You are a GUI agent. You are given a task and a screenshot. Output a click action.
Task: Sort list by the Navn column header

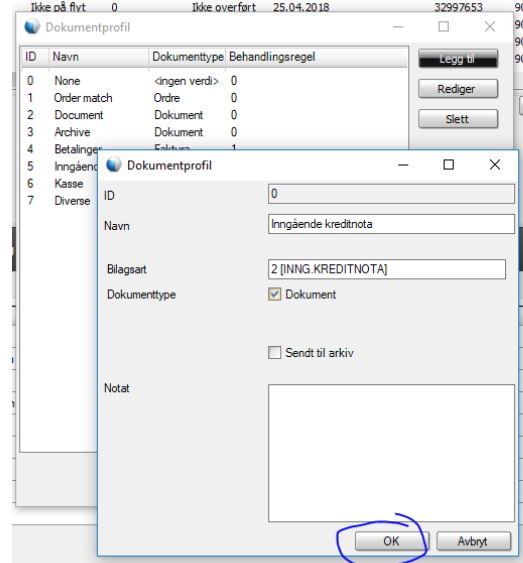98,57
